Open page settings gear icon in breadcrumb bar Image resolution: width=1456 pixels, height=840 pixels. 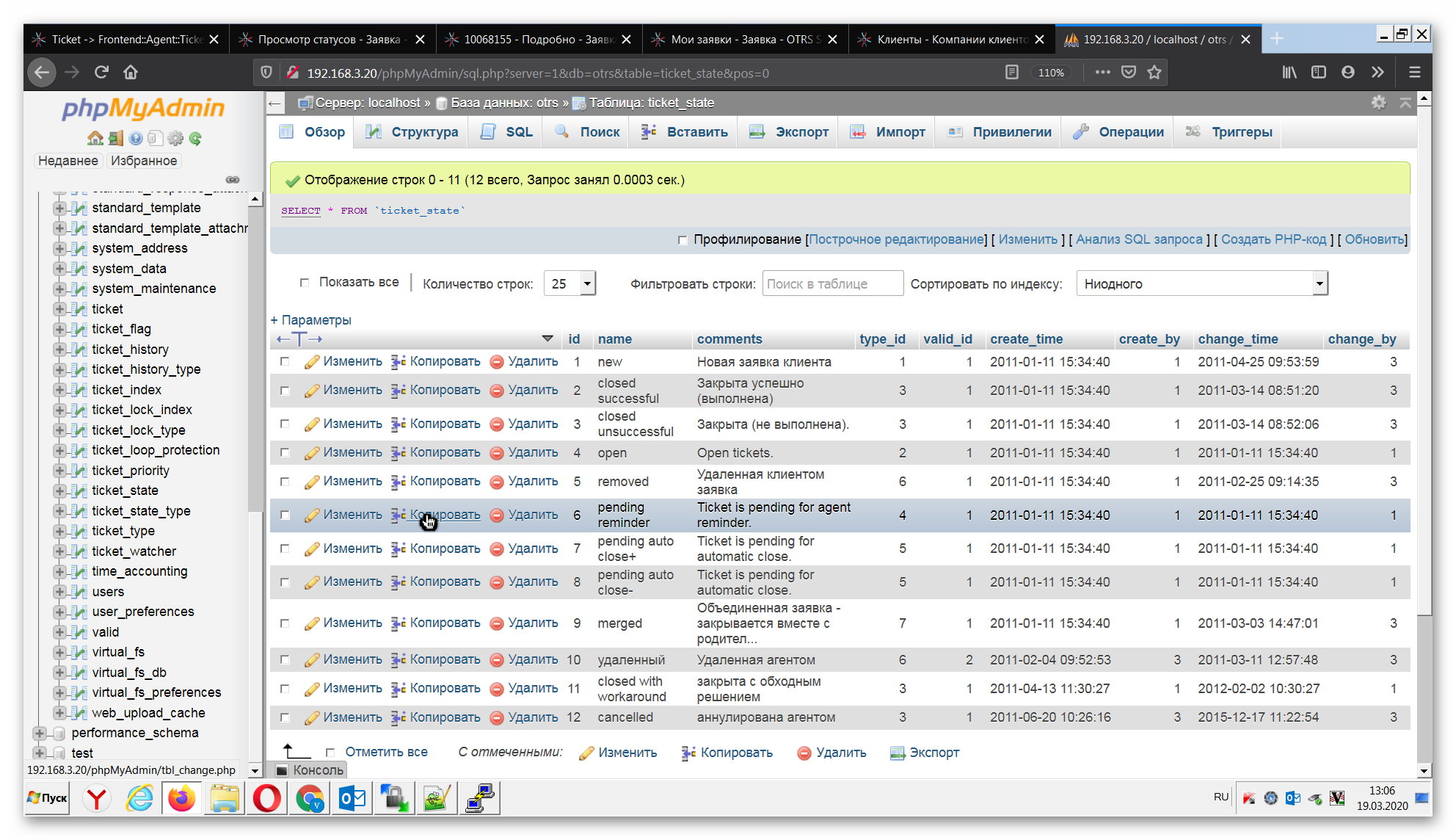(1379, 103)
